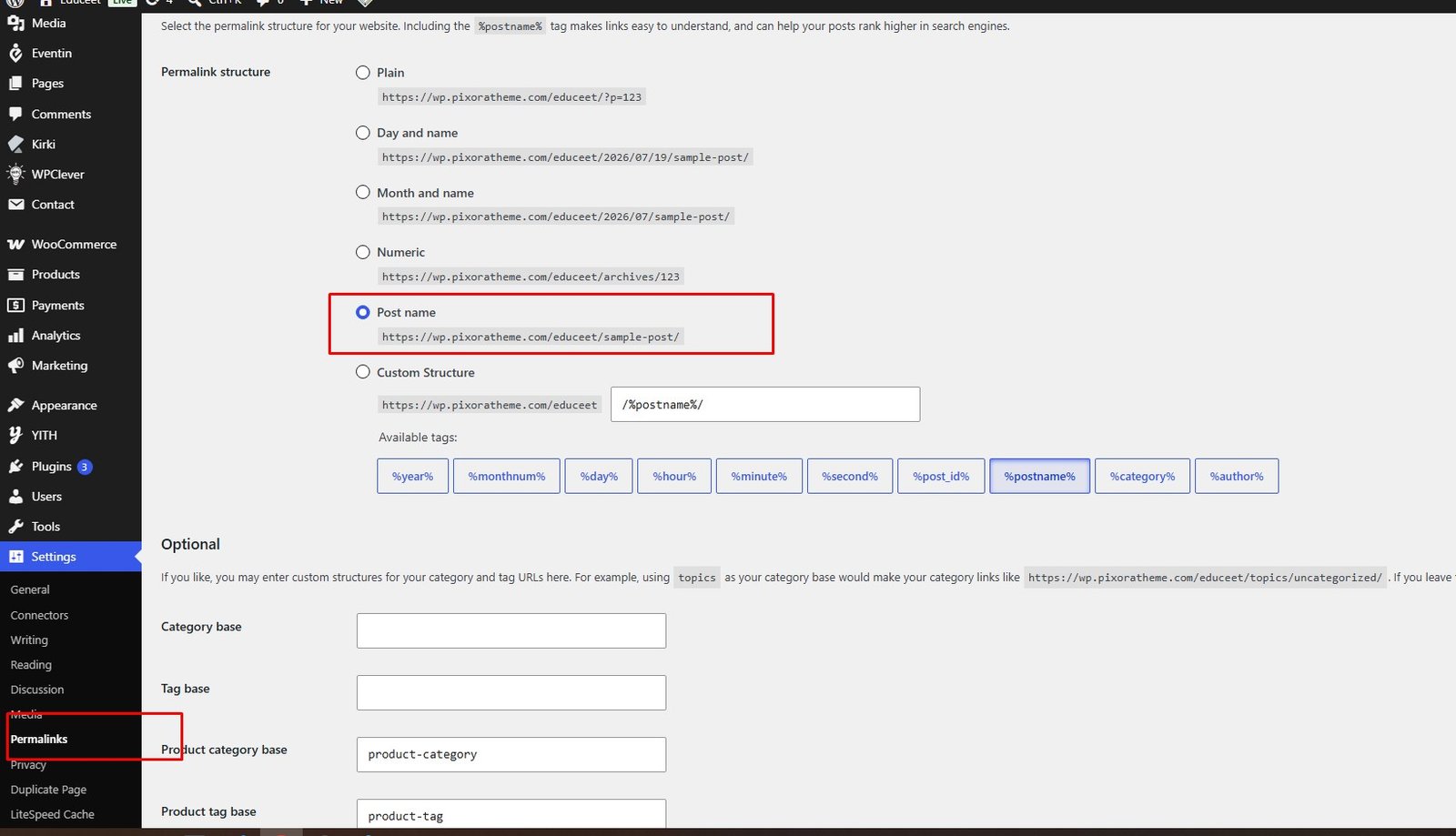Click the %post_id% tag button
Screen dimensions: 1456x836
click(941, 476)
